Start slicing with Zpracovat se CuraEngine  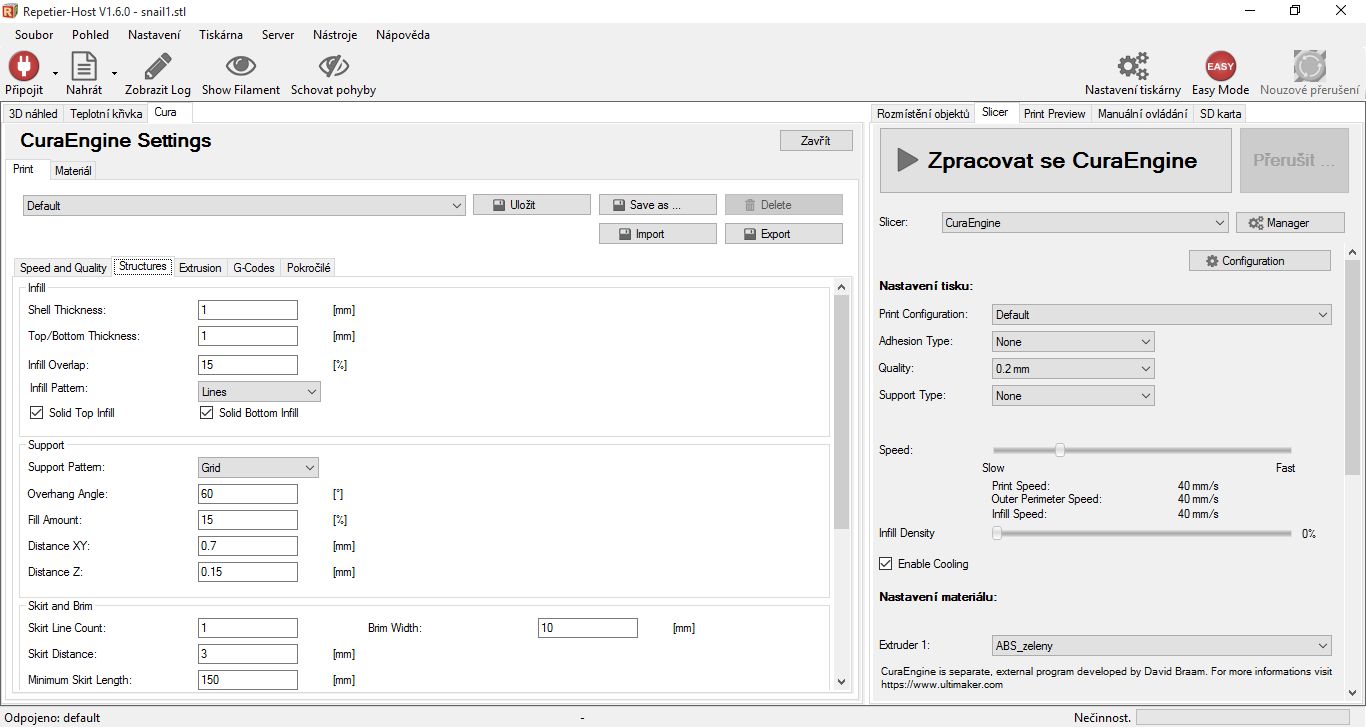[1055, 161]
